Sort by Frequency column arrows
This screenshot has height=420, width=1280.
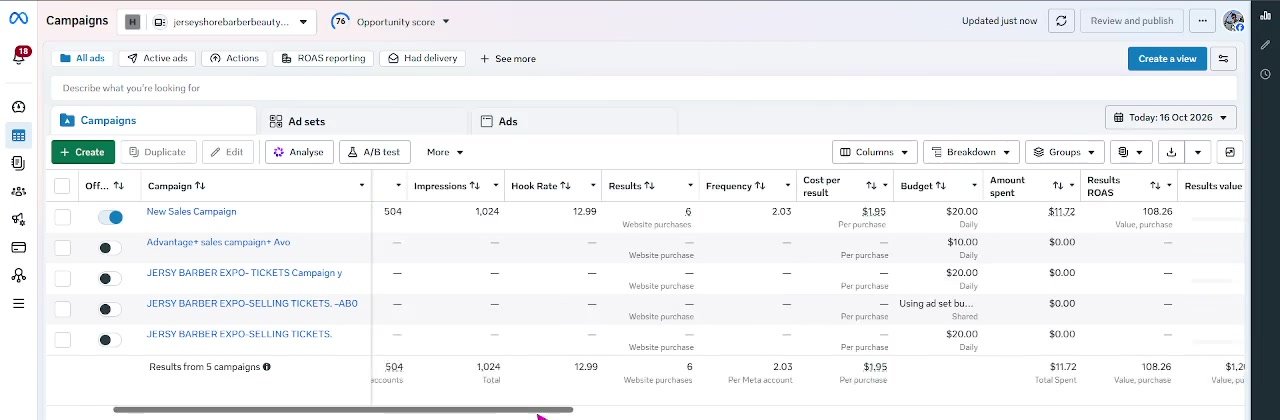[760, 186]
